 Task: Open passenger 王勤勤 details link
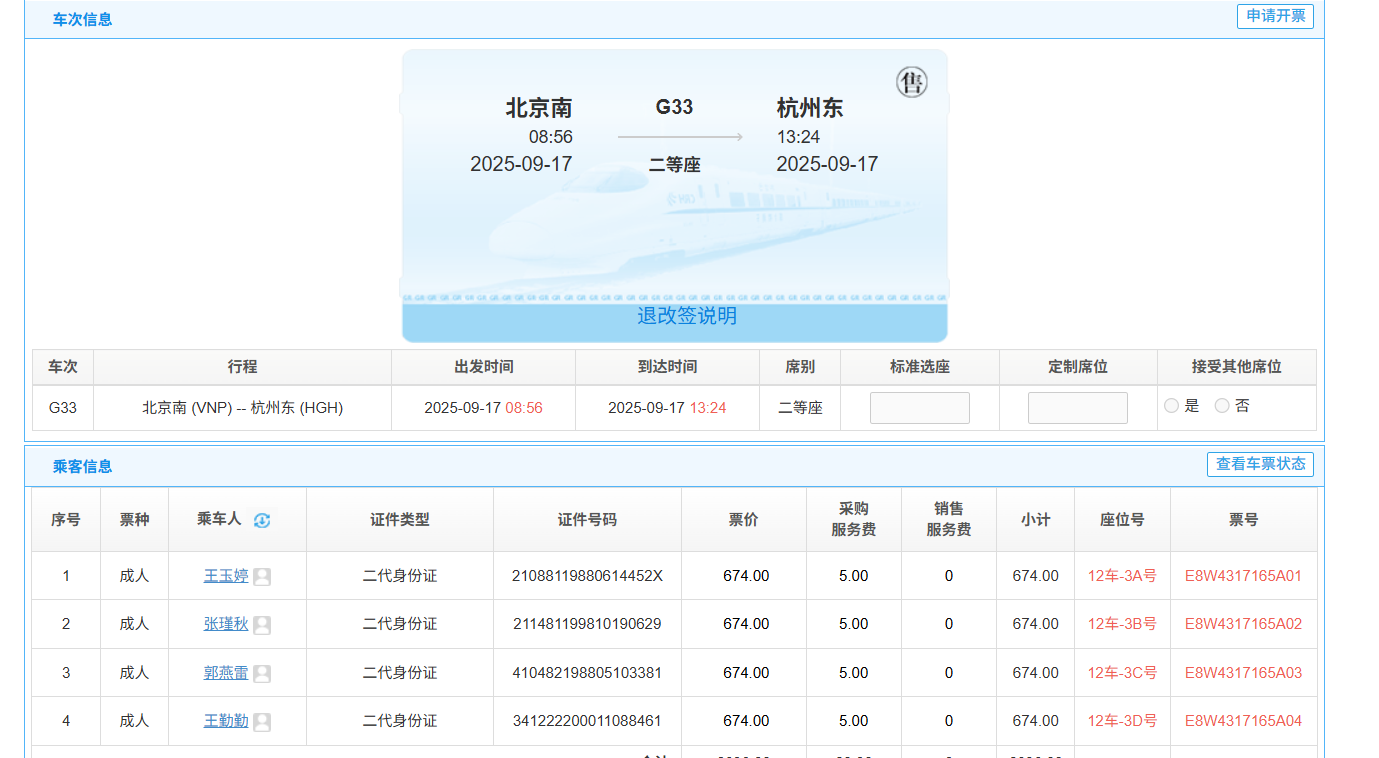click(226, 721)
